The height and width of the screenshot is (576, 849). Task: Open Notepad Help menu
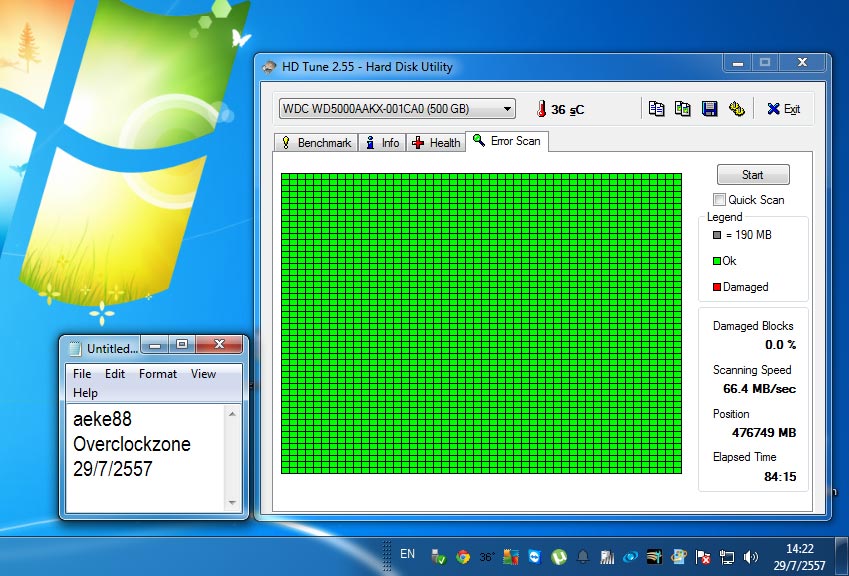[85, 392]
